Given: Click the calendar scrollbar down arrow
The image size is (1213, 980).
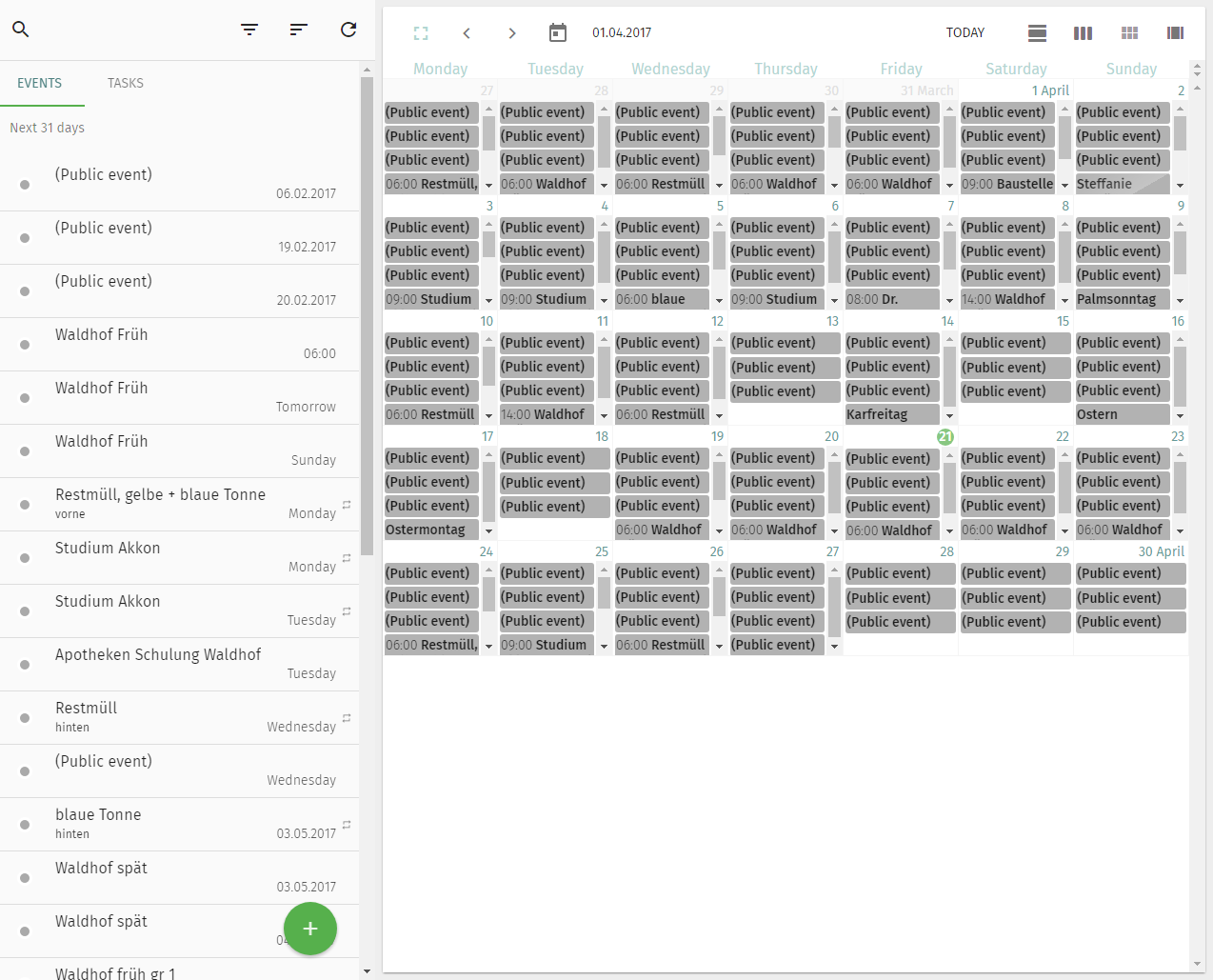Looking at the screenshot, I should click(x=1197, y=965).
